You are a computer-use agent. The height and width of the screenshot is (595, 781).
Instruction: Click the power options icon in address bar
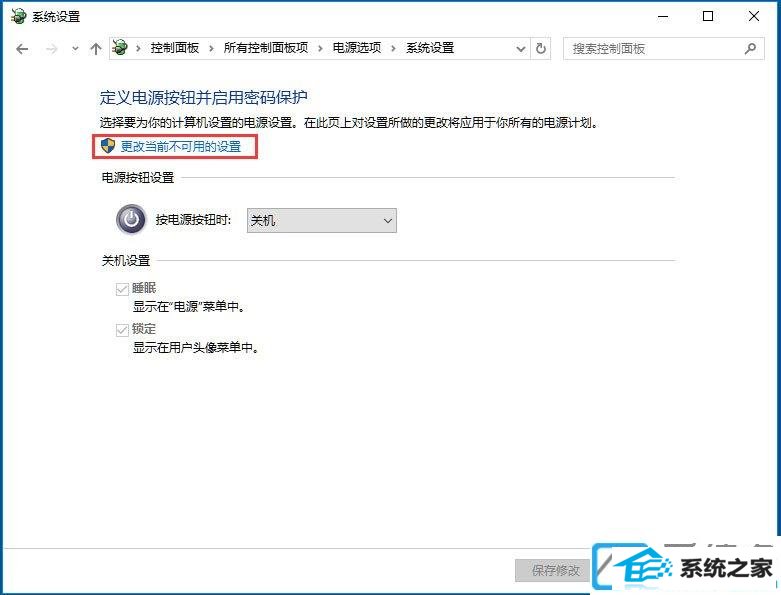(x=120, y=48)
